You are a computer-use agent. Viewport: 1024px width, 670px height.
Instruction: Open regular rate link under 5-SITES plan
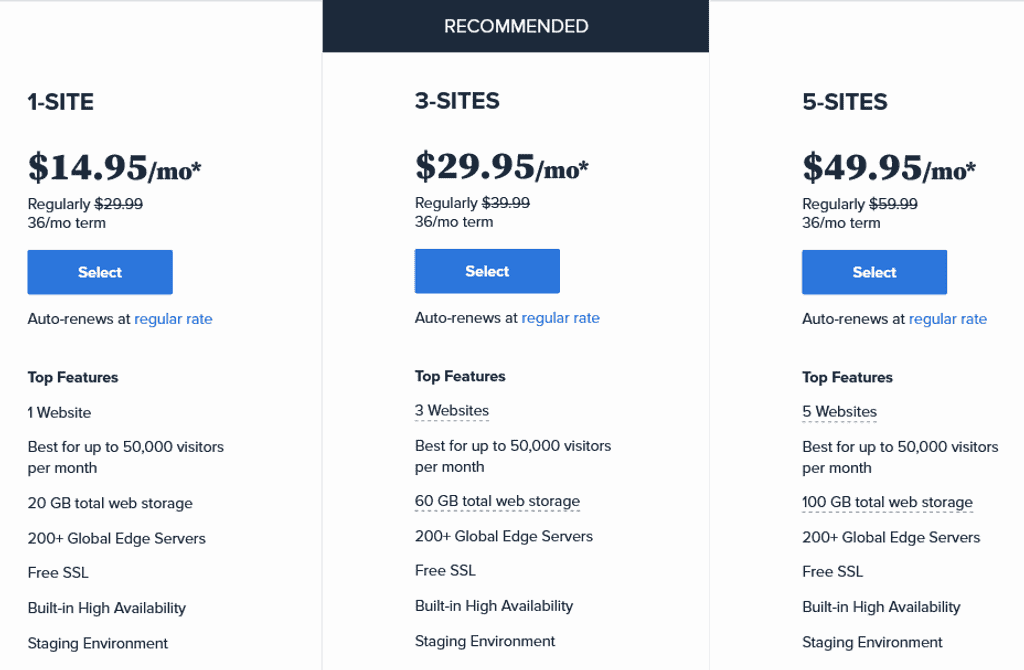coord(948,319)
